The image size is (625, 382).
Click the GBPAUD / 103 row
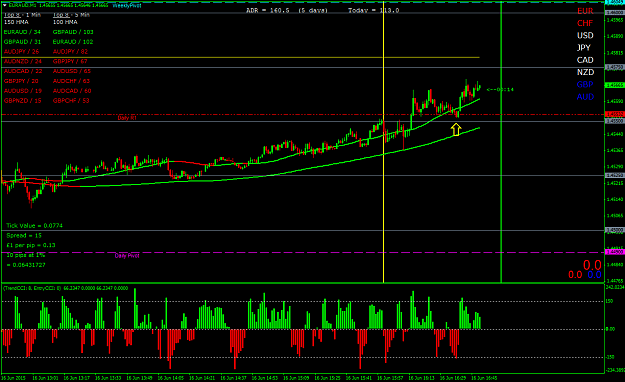click(73, 32)
